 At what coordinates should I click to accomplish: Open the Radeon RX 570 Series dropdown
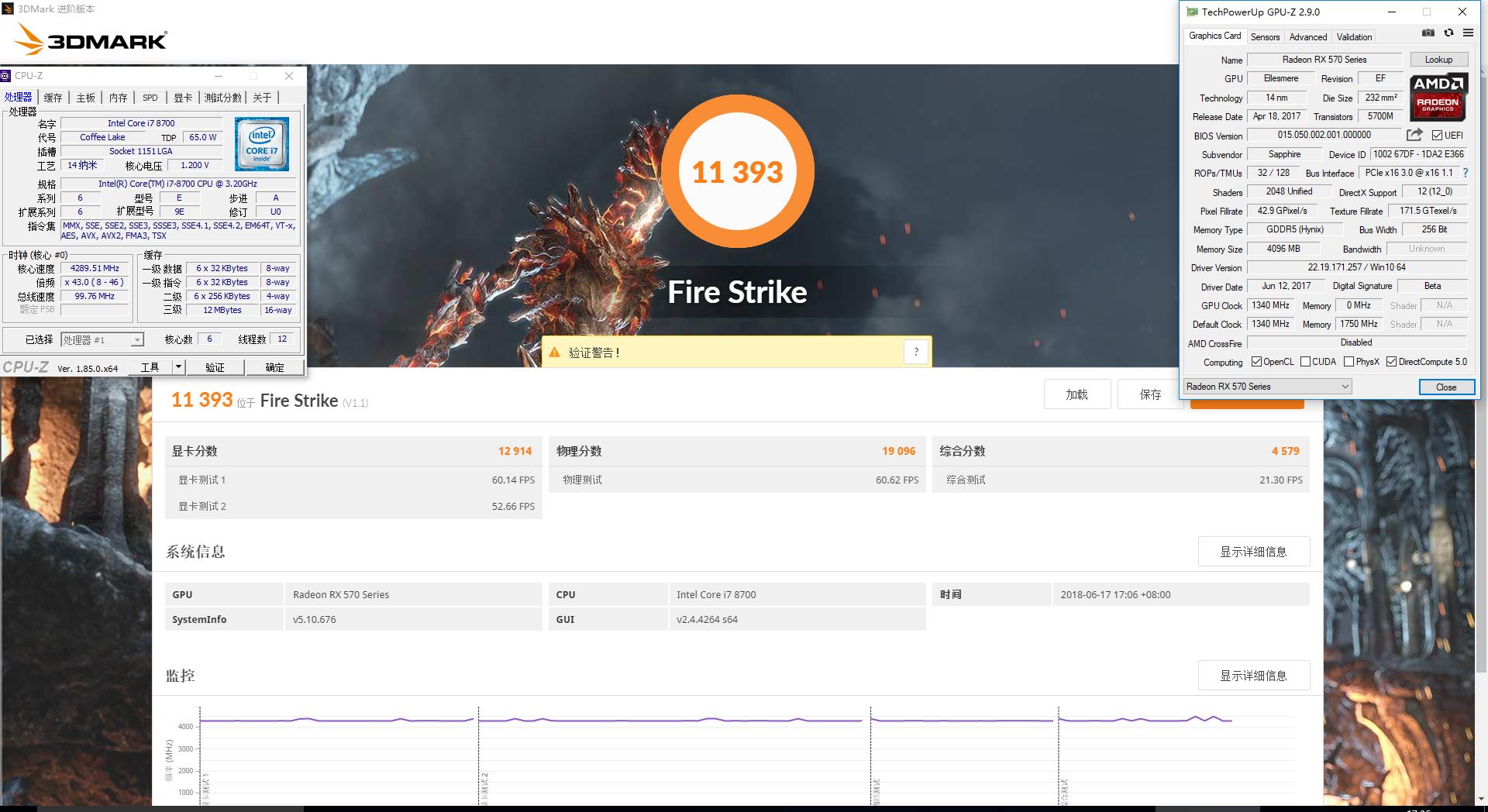[1345, 386]
